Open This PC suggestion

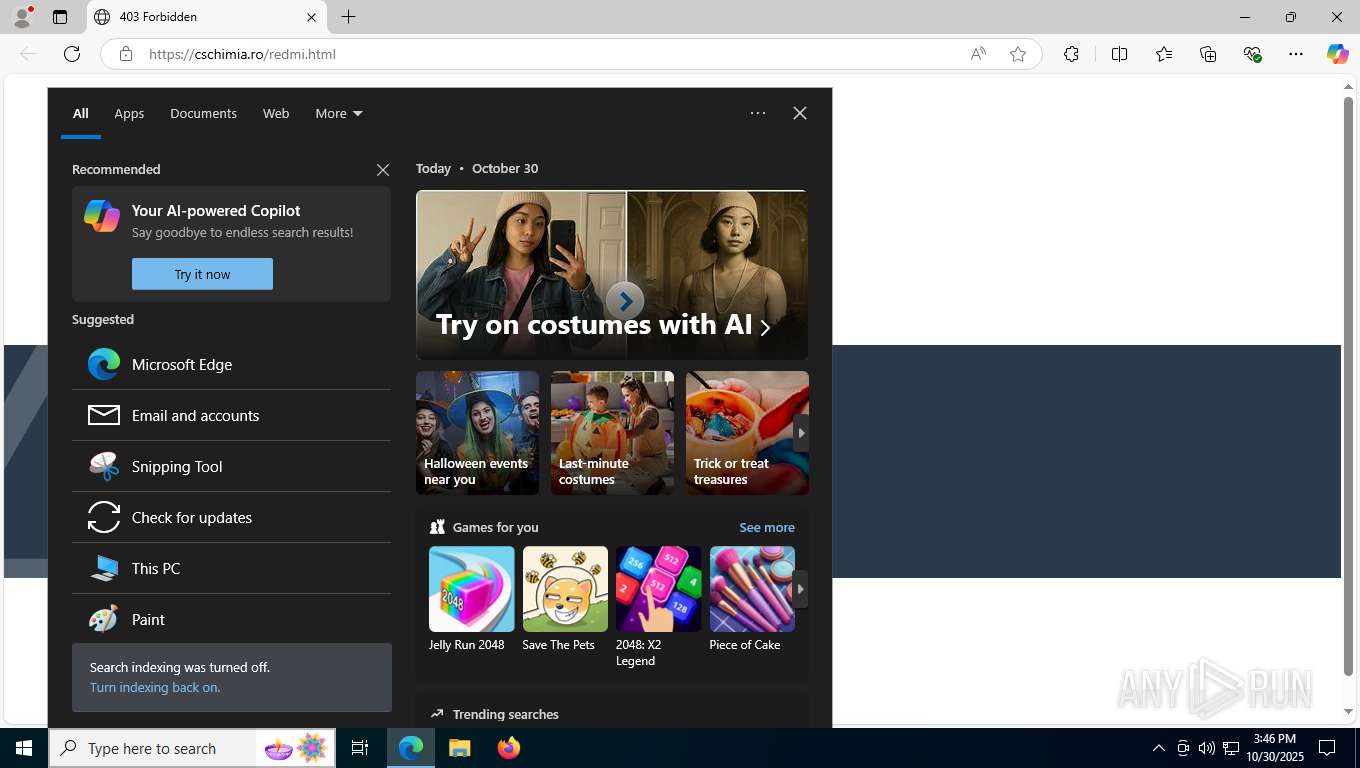coord(231,568)
